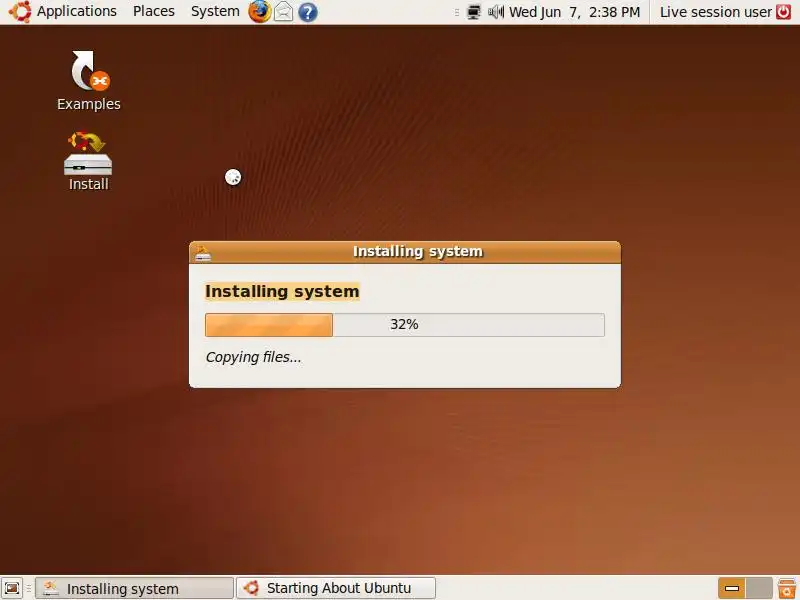
Task: Click the 32% progress bar
Action: 405,324
